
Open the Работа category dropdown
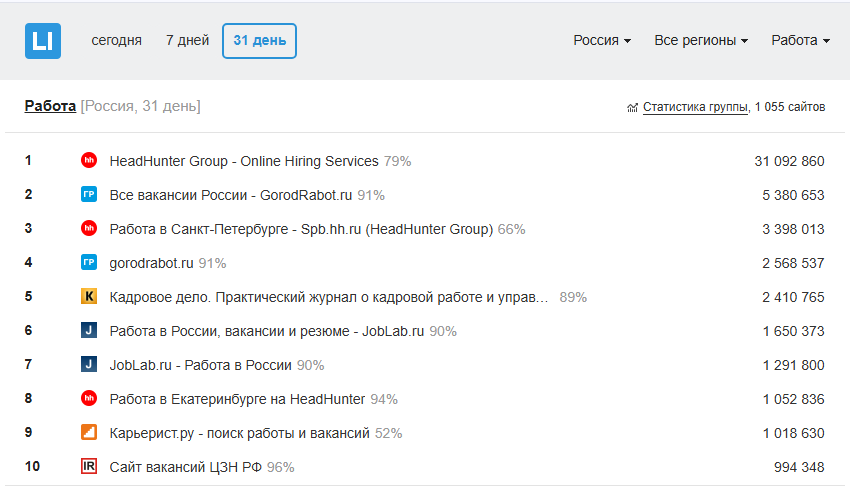click(800, 41)
